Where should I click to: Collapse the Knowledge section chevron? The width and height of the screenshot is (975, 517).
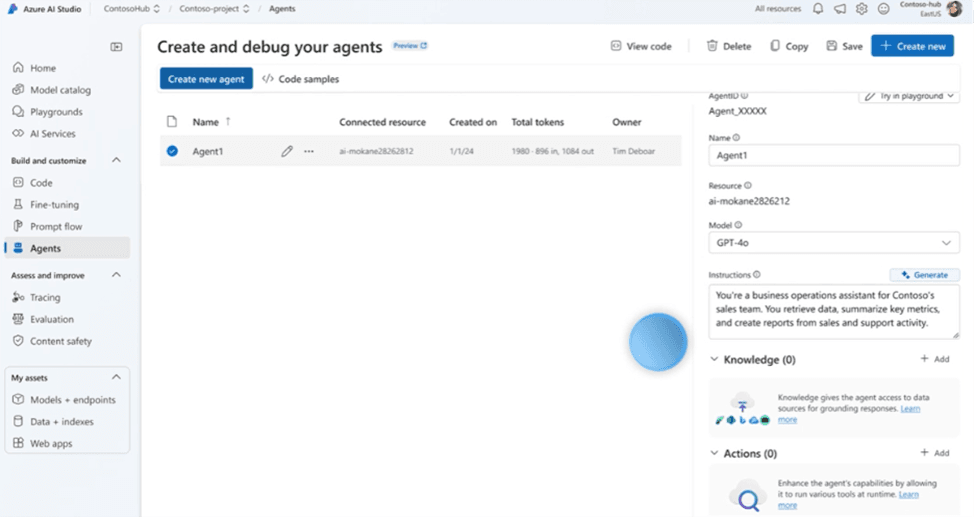tap(714, 359)
